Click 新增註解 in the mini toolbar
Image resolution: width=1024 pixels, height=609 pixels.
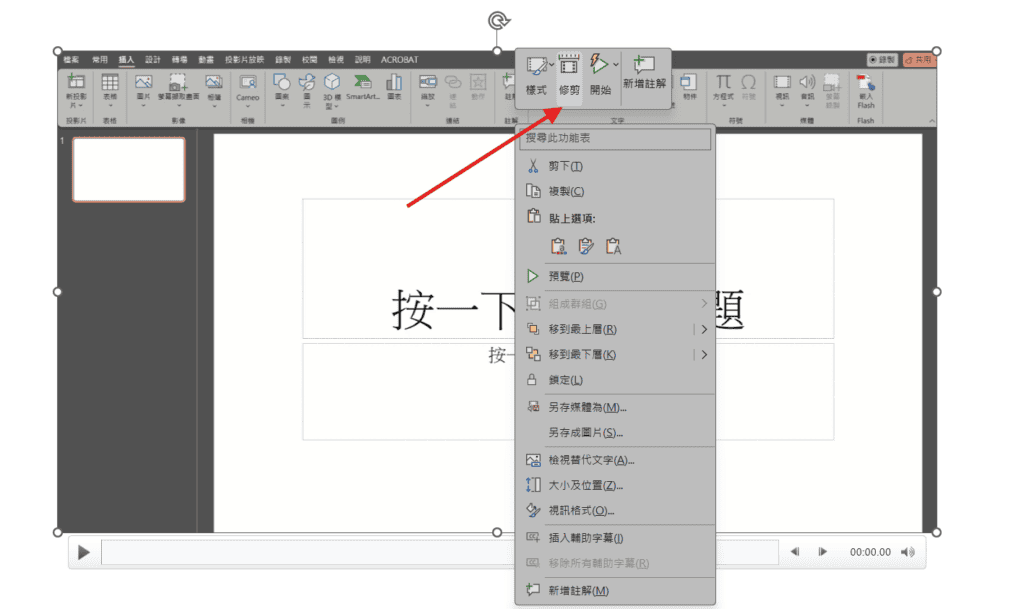click(644, 73)
